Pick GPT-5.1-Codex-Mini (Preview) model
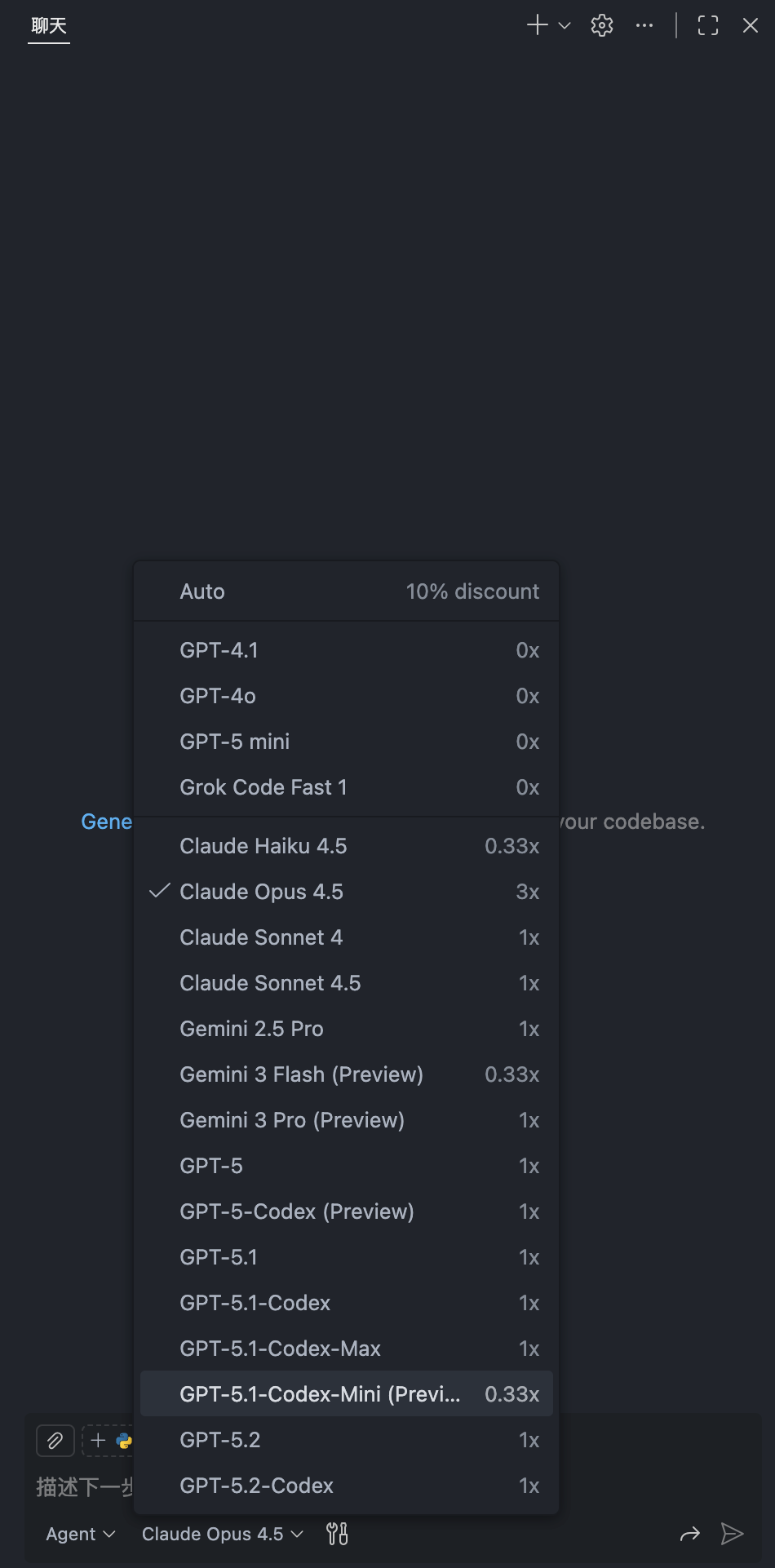Image resolution: width=775 pixels, height=1568 pixels. coord(320,1394)
